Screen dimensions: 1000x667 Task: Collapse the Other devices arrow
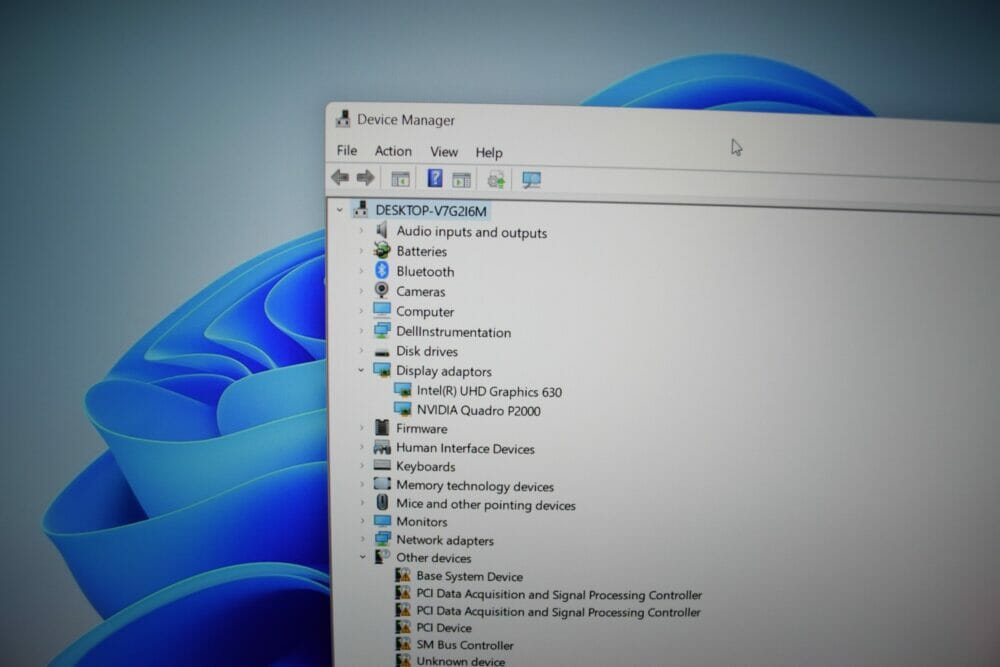click(x=362, y=557)
